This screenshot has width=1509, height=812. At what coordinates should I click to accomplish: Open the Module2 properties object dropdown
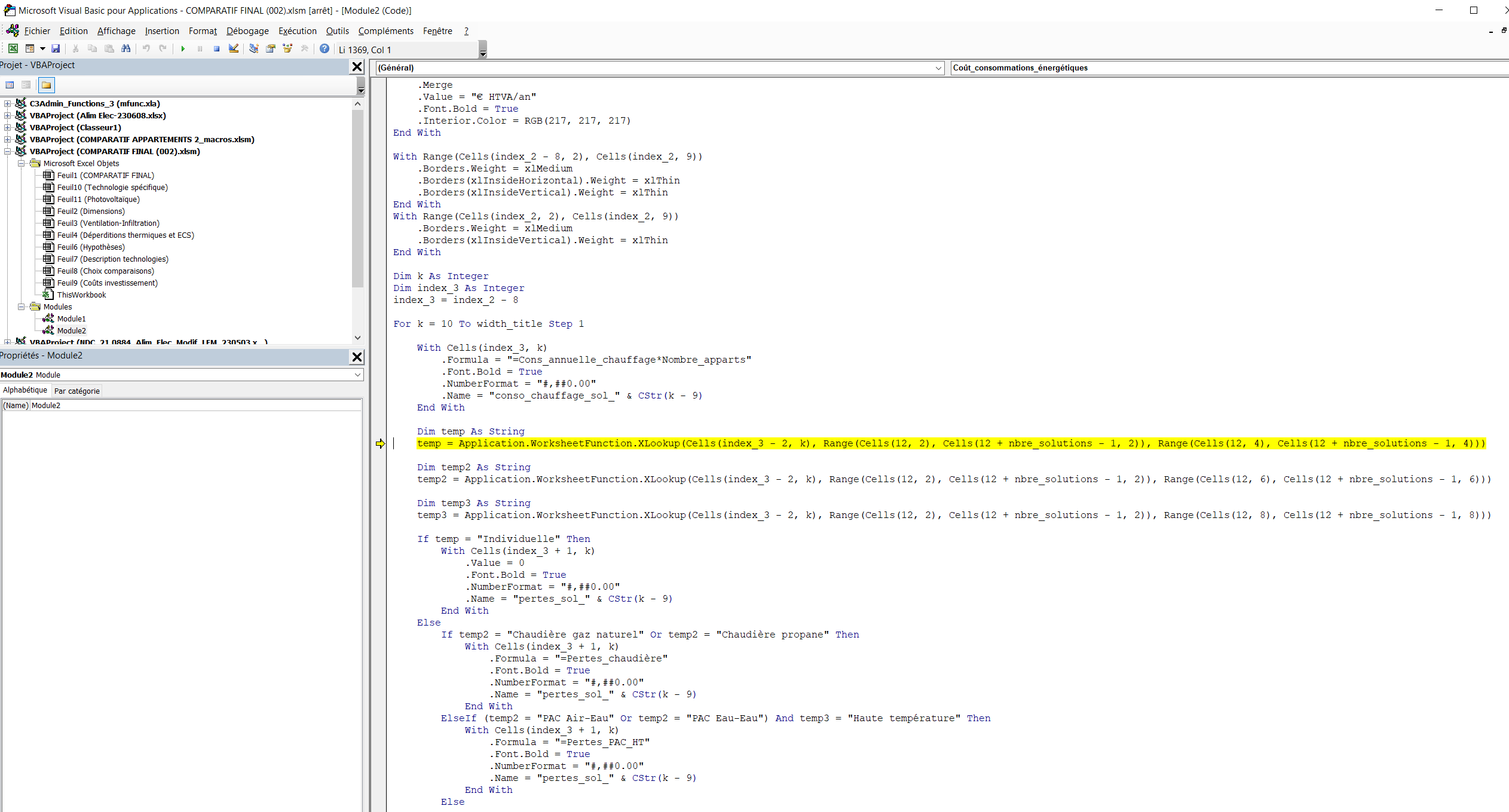click(x=357, y=375)
